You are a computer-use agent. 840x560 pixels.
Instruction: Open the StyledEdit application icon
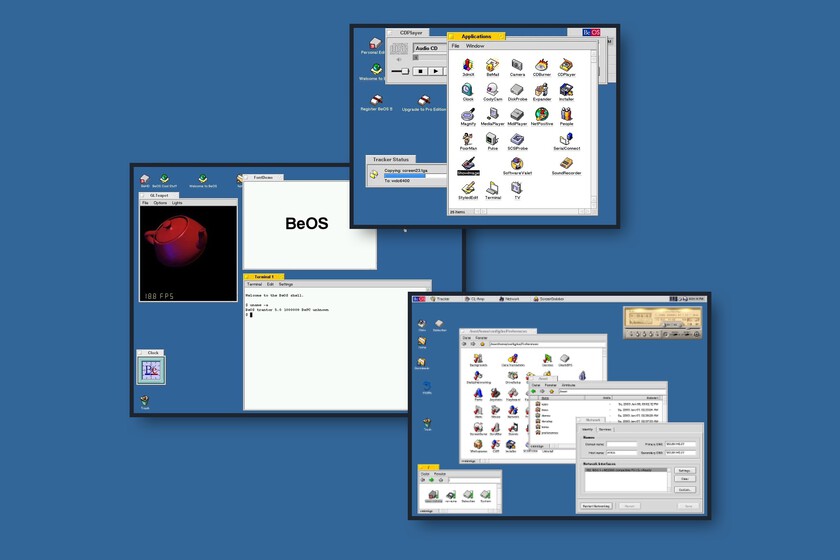(468, 190)
